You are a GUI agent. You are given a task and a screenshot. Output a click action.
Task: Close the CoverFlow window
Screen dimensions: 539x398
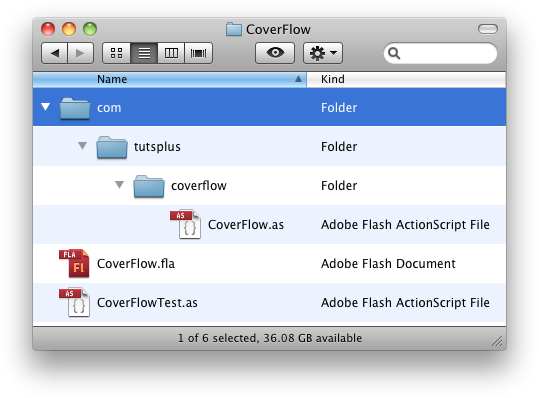pos(48,29)
